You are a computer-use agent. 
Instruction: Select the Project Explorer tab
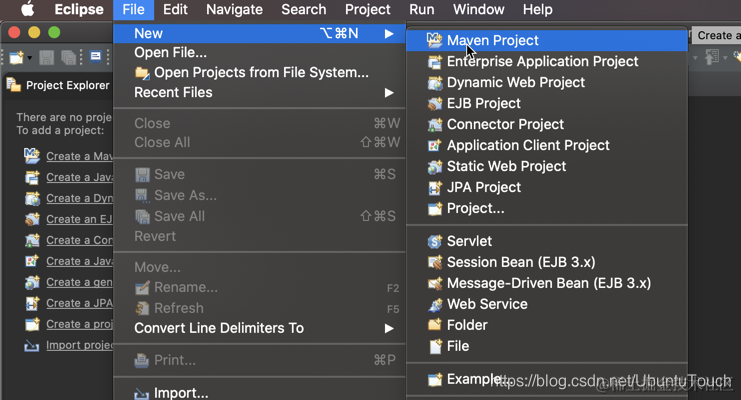[66, 85]
